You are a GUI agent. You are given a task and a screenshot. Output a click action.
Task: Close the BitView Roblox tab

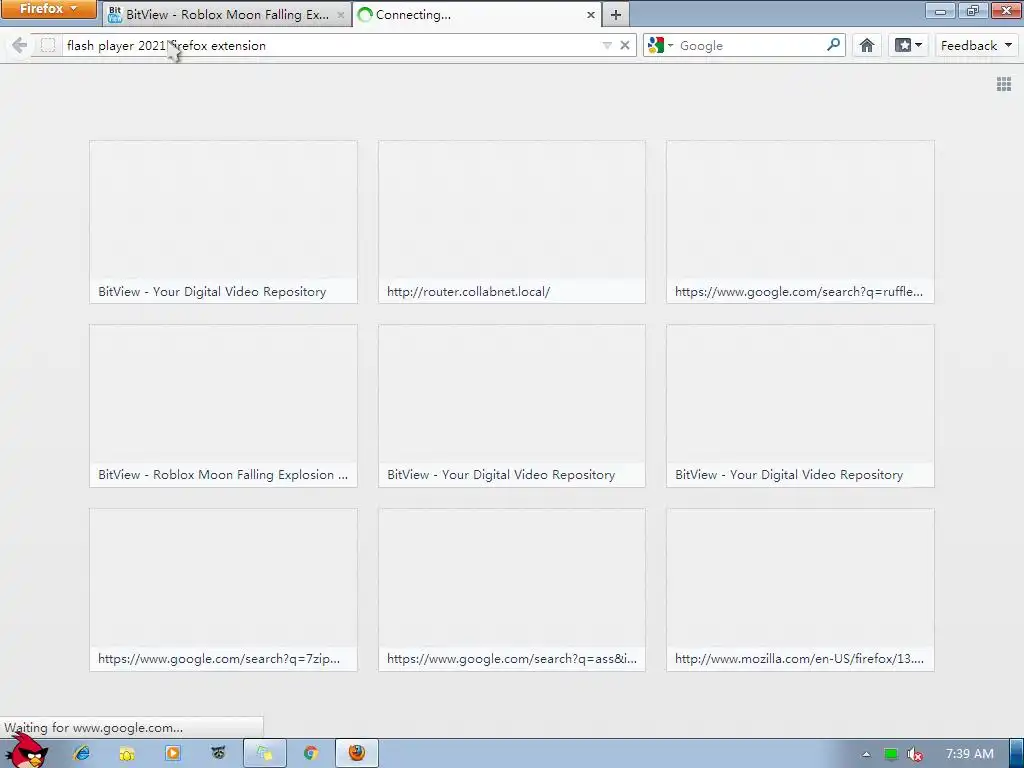pyautogui.click(x=340, y=14)
